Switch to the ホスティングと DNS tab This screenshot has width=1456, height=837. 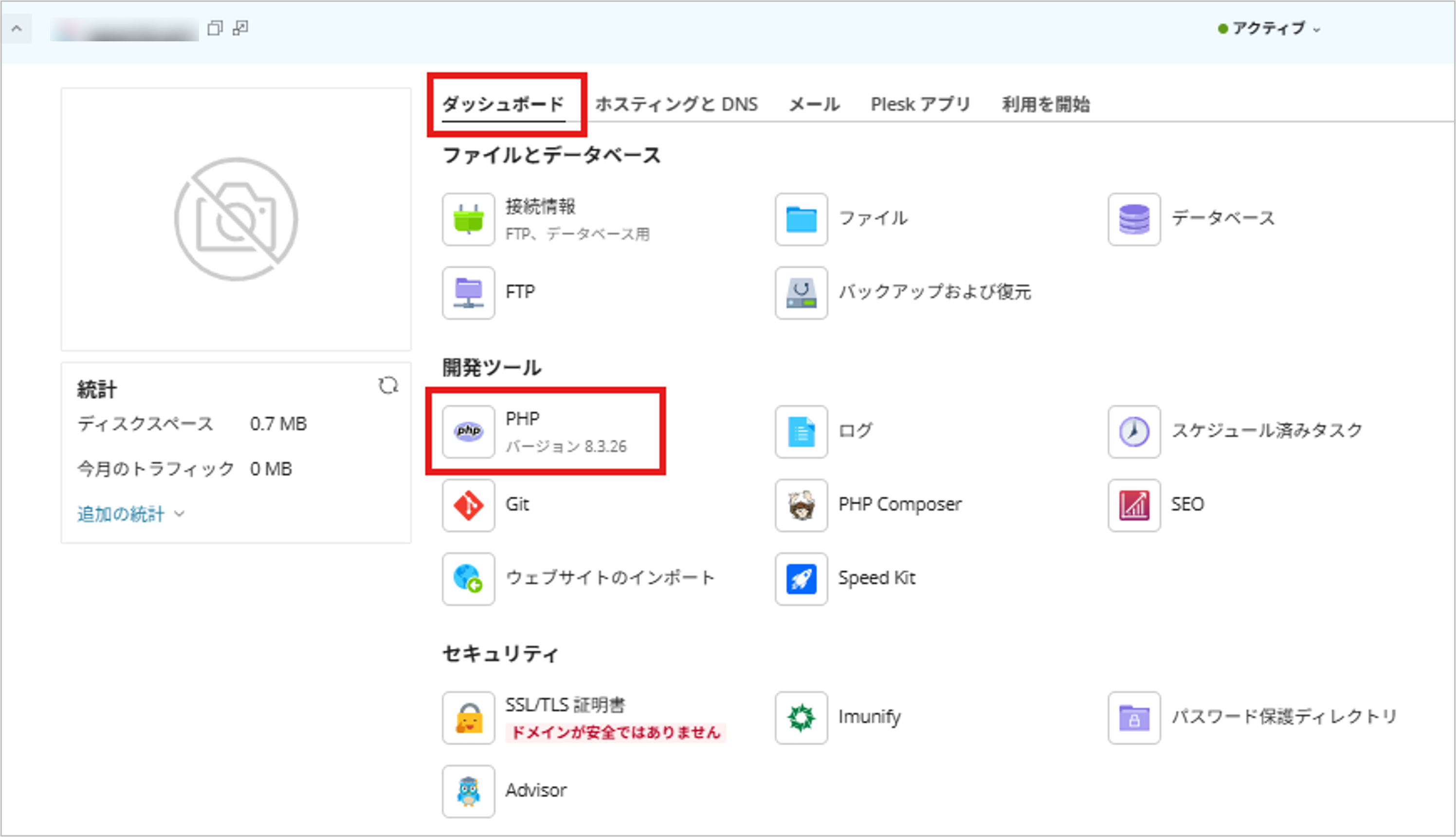tap(676, 104)
